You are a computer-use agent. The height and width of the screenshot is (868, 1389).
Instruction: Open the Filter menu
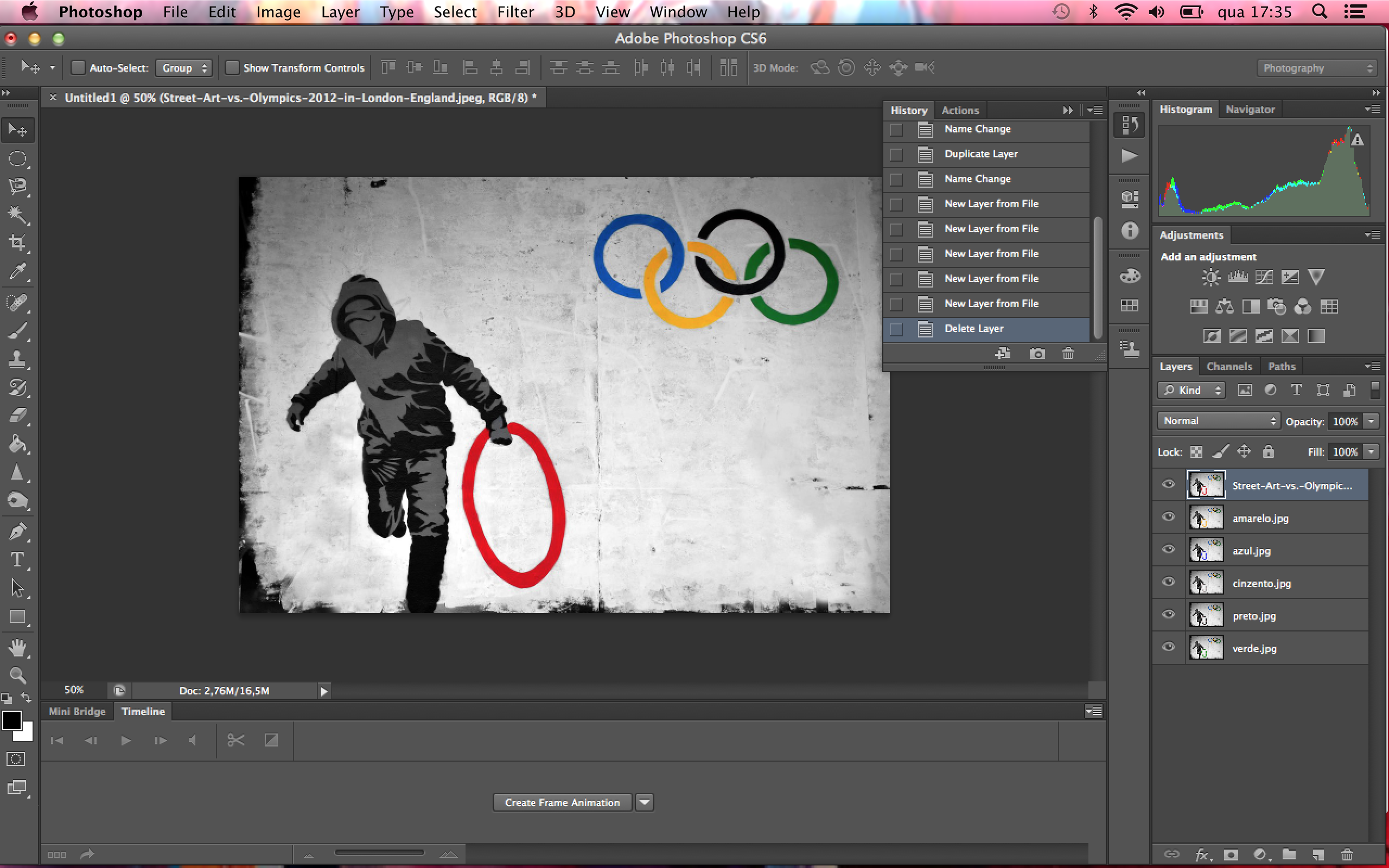pyautogui.click(x=515, y=12)
